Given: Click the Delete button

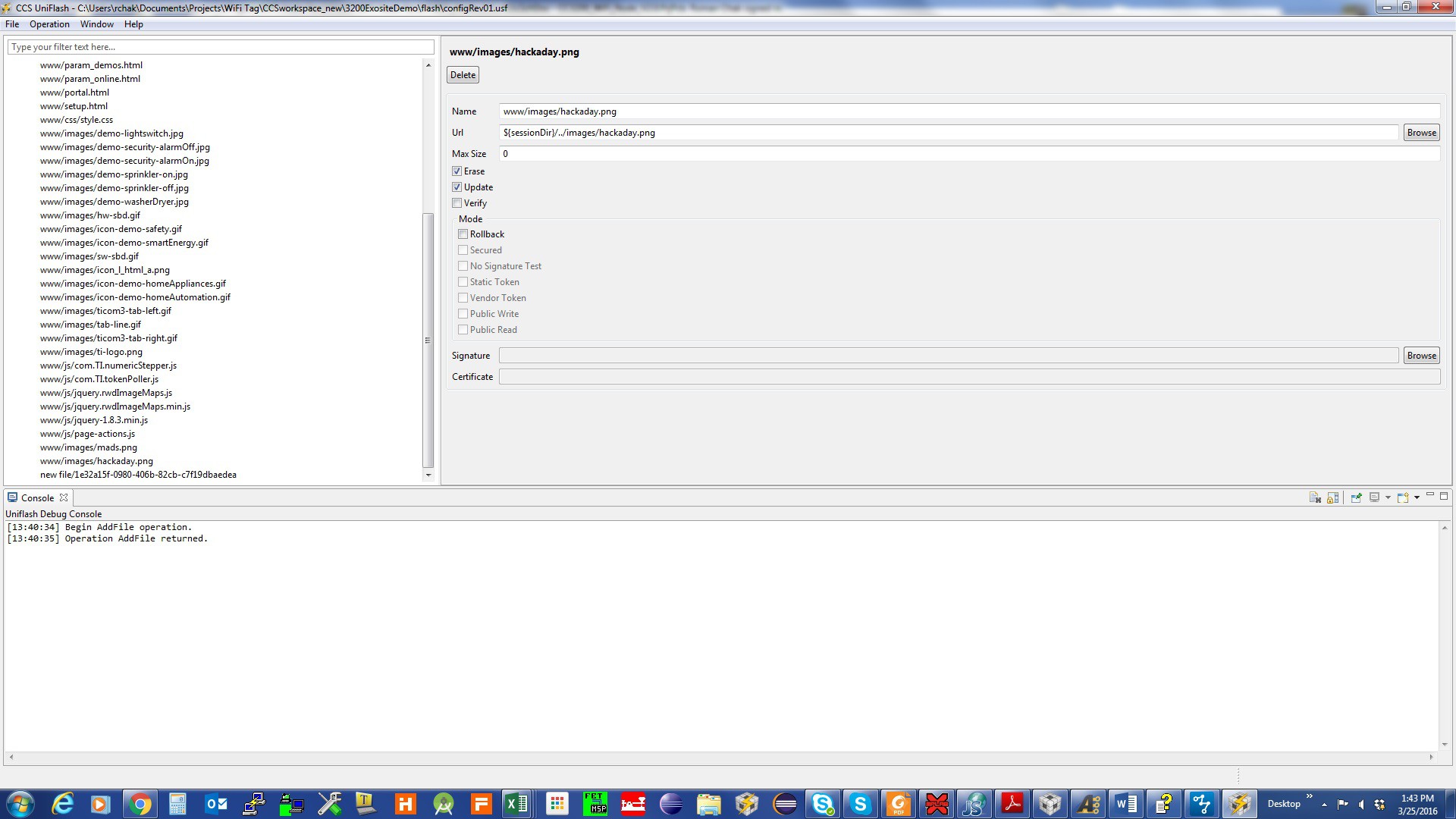Looking at the screenshot, I should pyautogui.click(x=463, y=74).
